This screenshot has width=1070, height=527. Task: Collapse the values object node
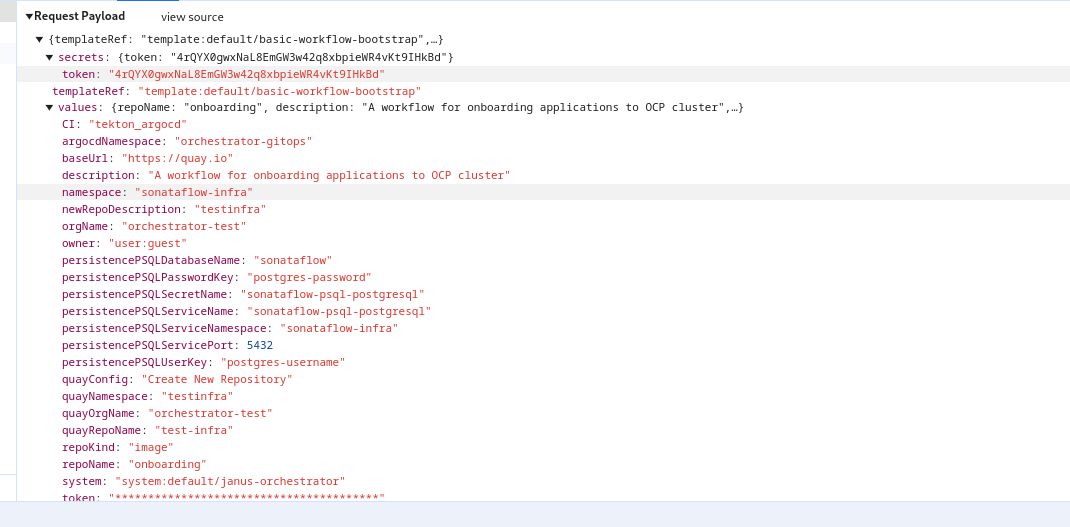[x=49, y=108]
